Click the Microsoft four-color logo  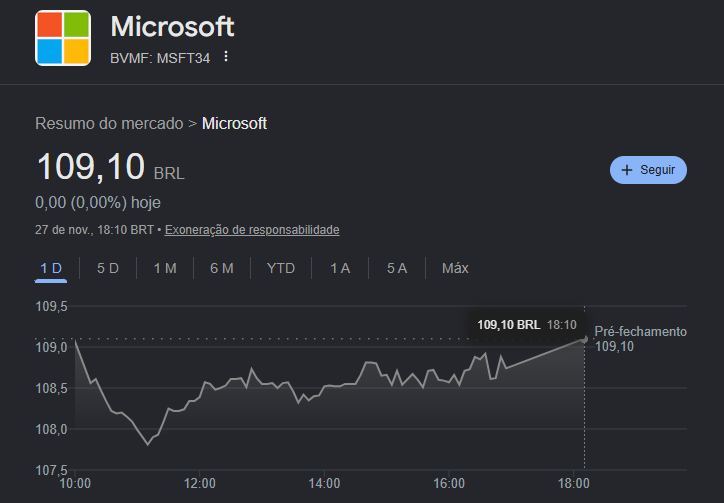(x=63, y=38)
